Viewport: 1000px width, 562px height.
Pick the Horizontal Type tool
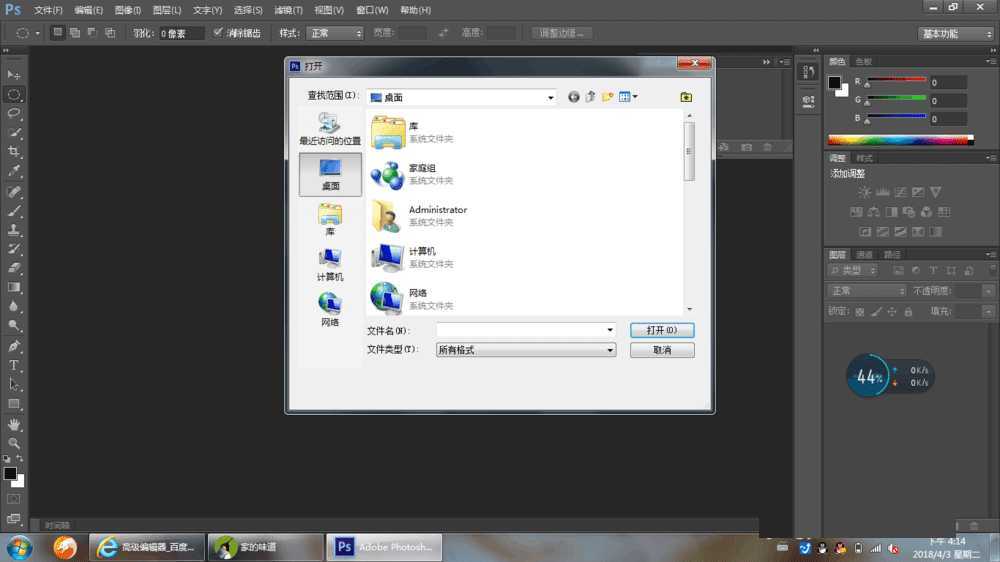click(14, 365)
